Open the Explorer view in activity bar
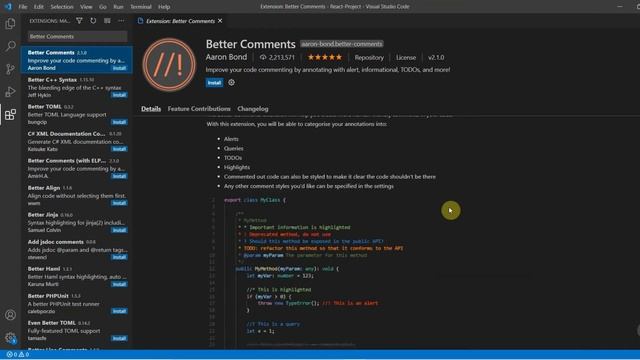The height and width of the screenshot is (360, 640). pos(10,24)
